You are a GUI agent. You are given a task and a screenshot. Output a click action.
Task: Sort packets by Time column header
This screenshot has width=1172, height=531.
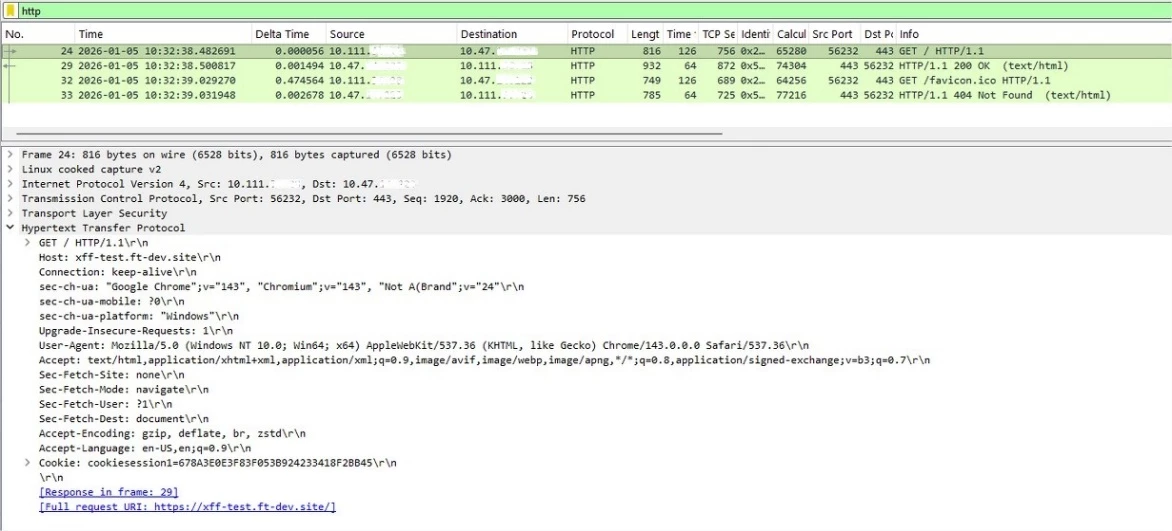163,34
